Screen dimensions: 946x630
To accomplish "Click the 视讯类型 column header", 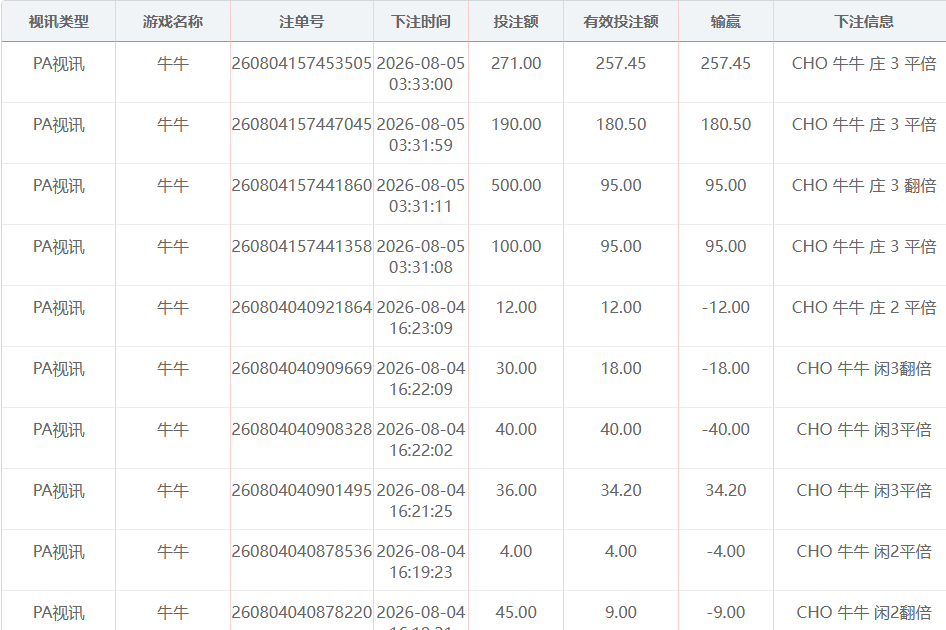I will coord(59,22).
